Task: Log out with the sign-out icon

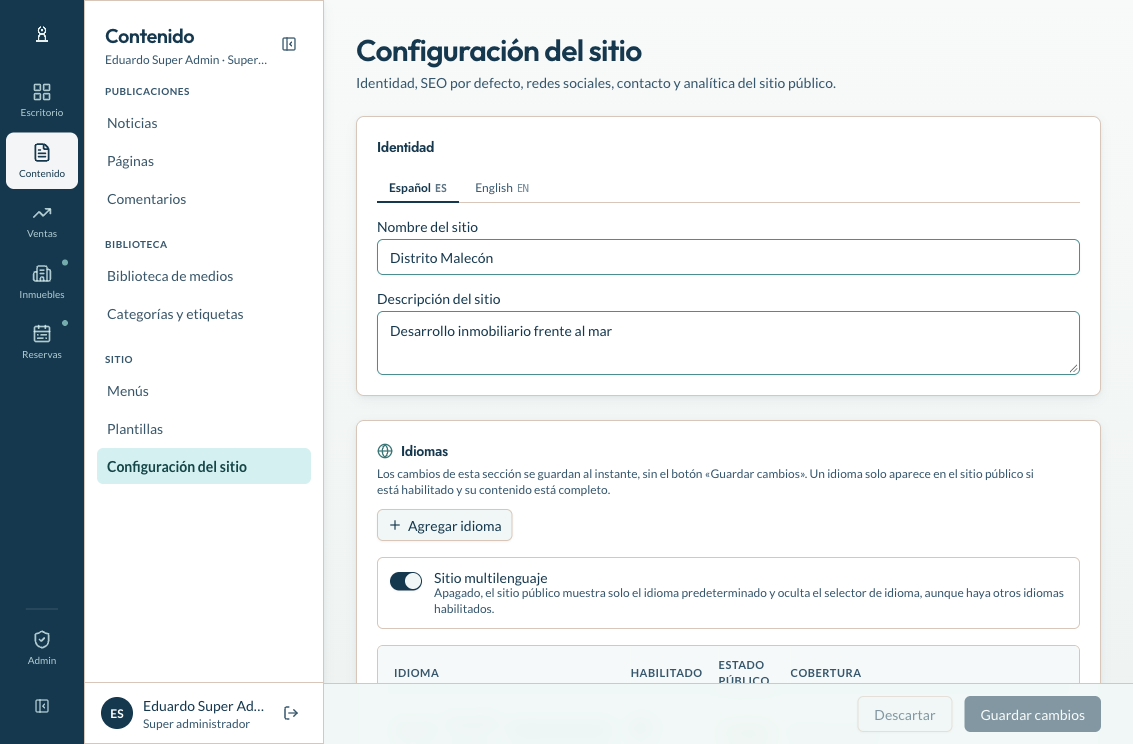Action: click(291, 714)
